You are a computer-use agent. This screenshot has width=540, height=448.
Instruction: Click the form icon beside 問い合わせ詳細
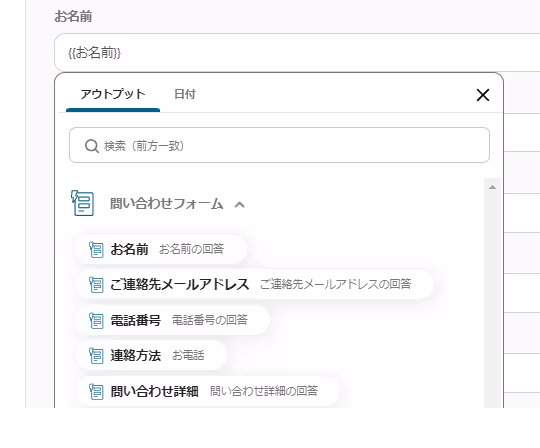[x=96, y=392]
